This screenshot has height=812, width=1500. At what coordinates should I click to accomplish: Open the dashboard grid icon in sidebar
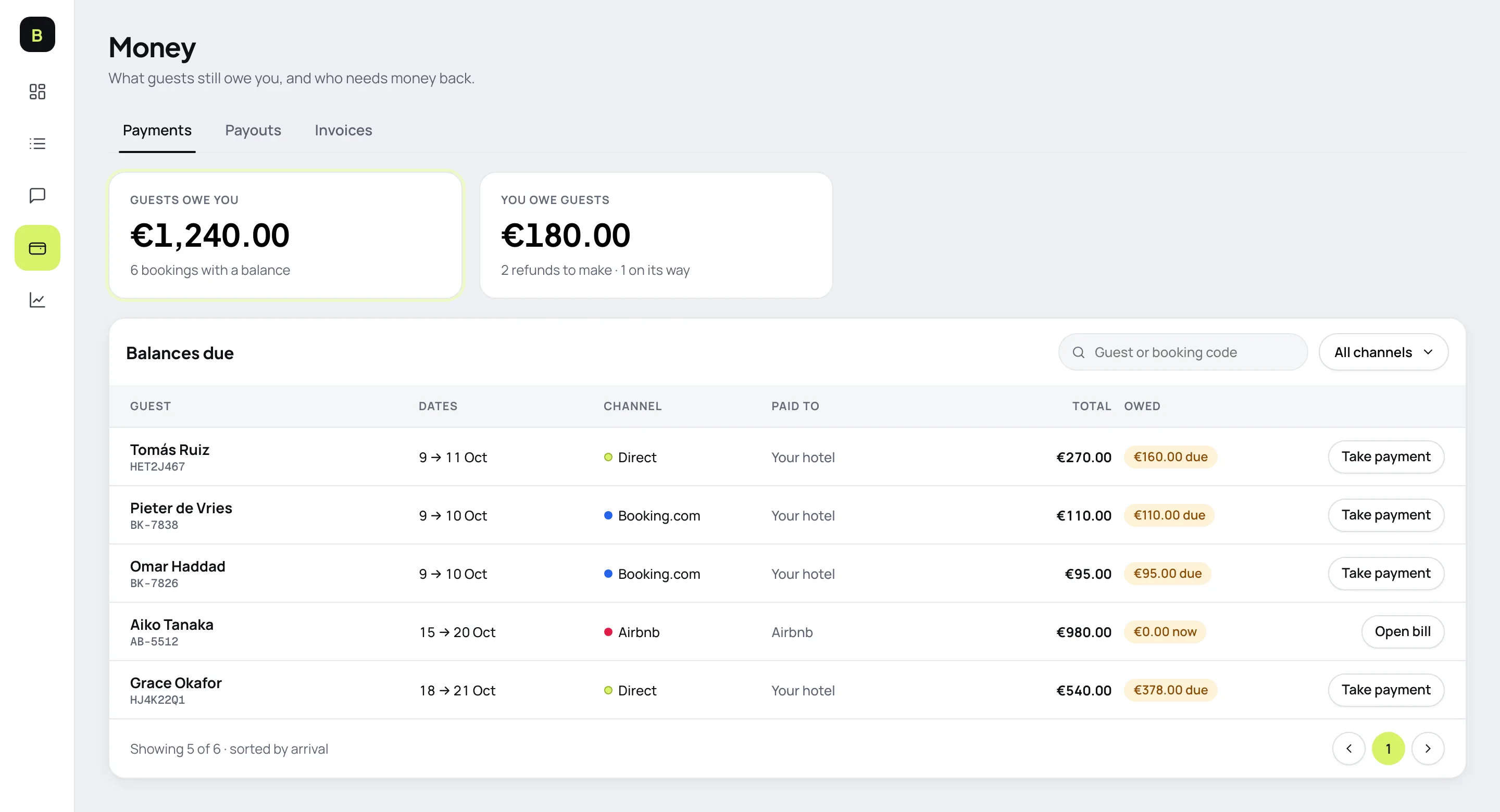click(37, 92)
